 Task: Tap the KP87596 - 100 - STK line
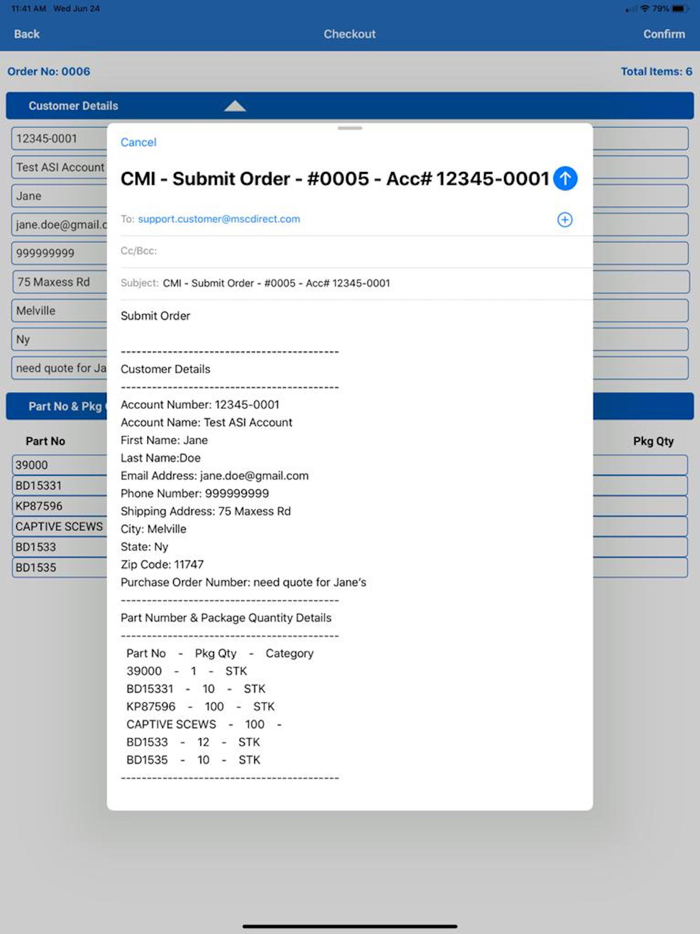pos(200,707)
